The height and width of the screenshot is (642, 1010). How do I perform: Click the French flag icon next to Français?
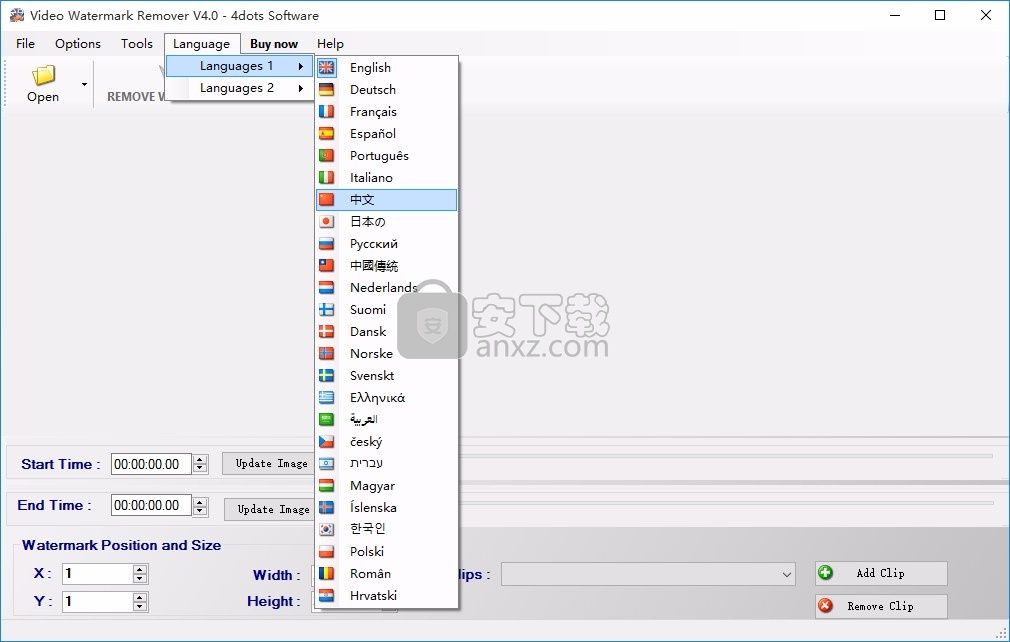pos(327,111)
